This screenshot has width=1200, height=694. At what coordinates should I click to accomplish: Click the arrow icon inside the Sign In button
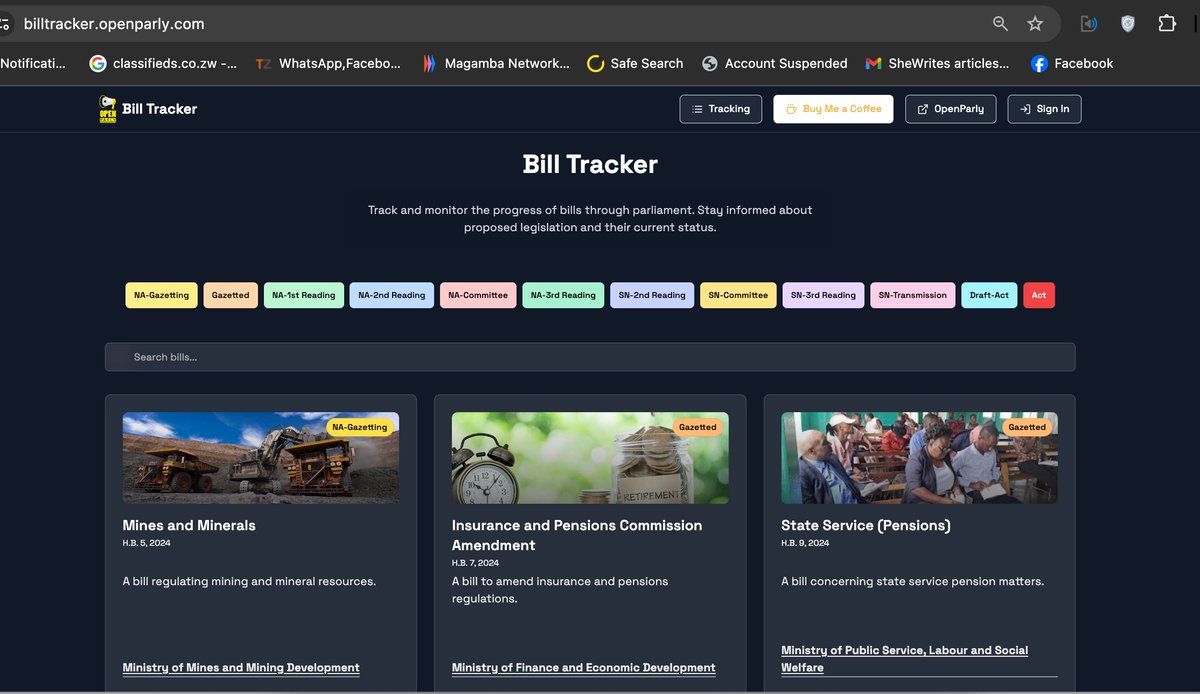coord(1023,108)
